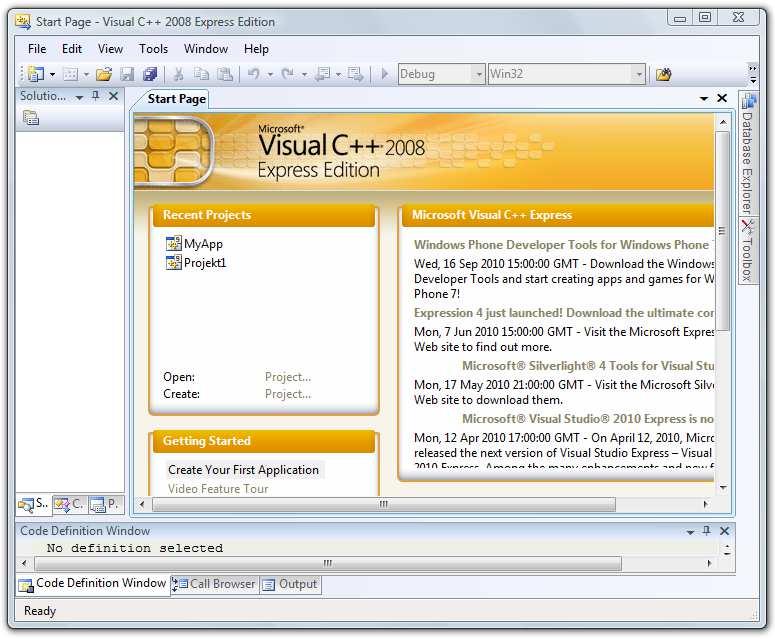The height and width of the screenshot is (639, 775).
Task: Toggle auto hide on Code Definition Window
Action: point(707,531)
